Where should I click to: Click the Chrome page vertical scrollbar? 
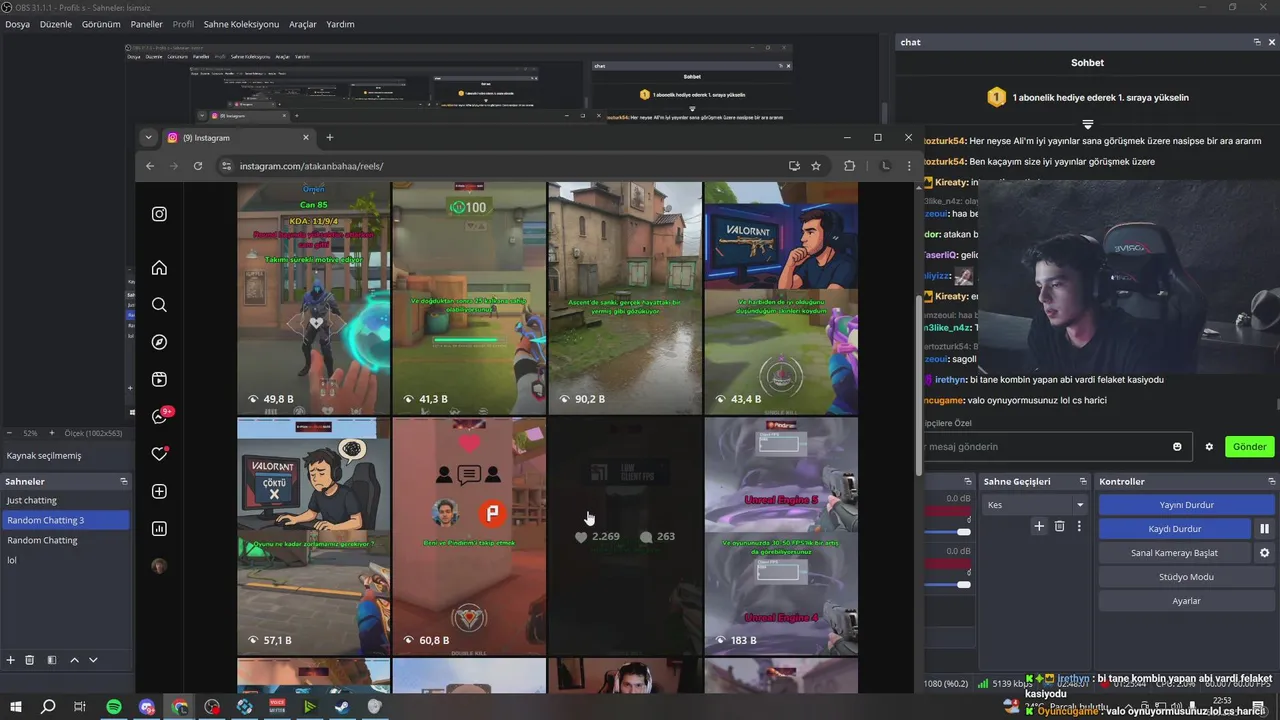(919, 385)
